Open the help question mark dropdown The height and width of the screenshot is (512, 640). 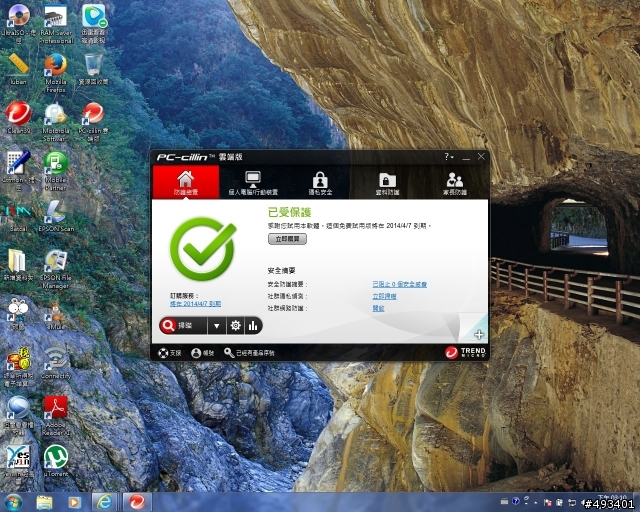[449, 156]
